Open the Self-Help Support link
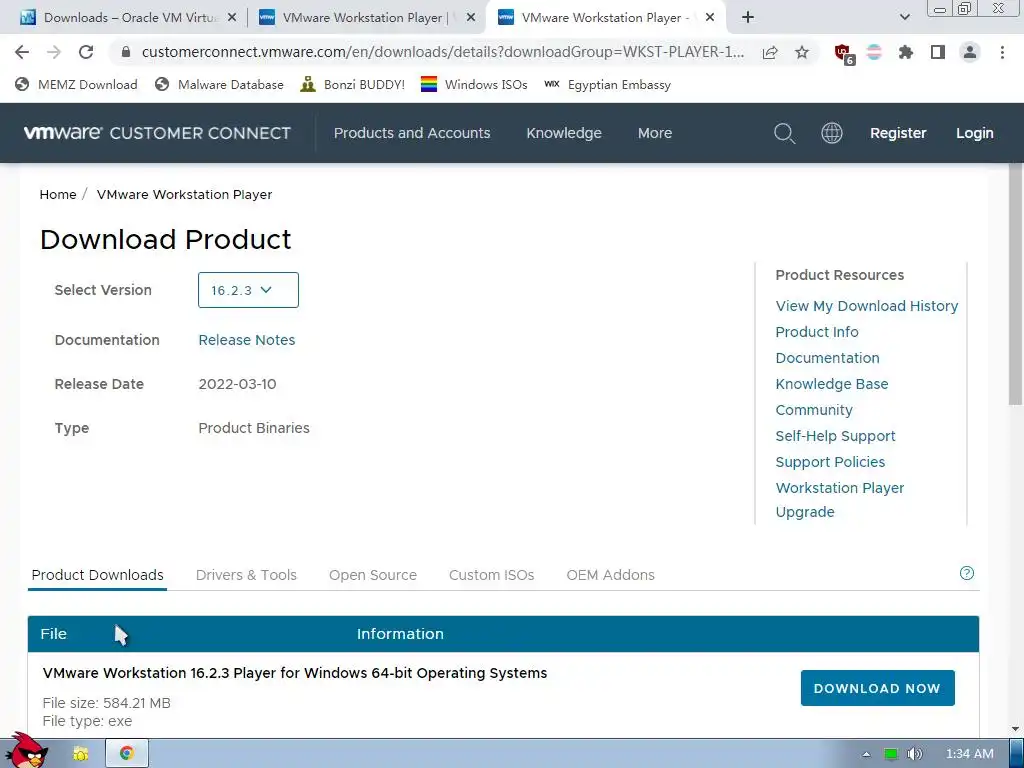Screen dimensions: 1024x768 point(835,436)
